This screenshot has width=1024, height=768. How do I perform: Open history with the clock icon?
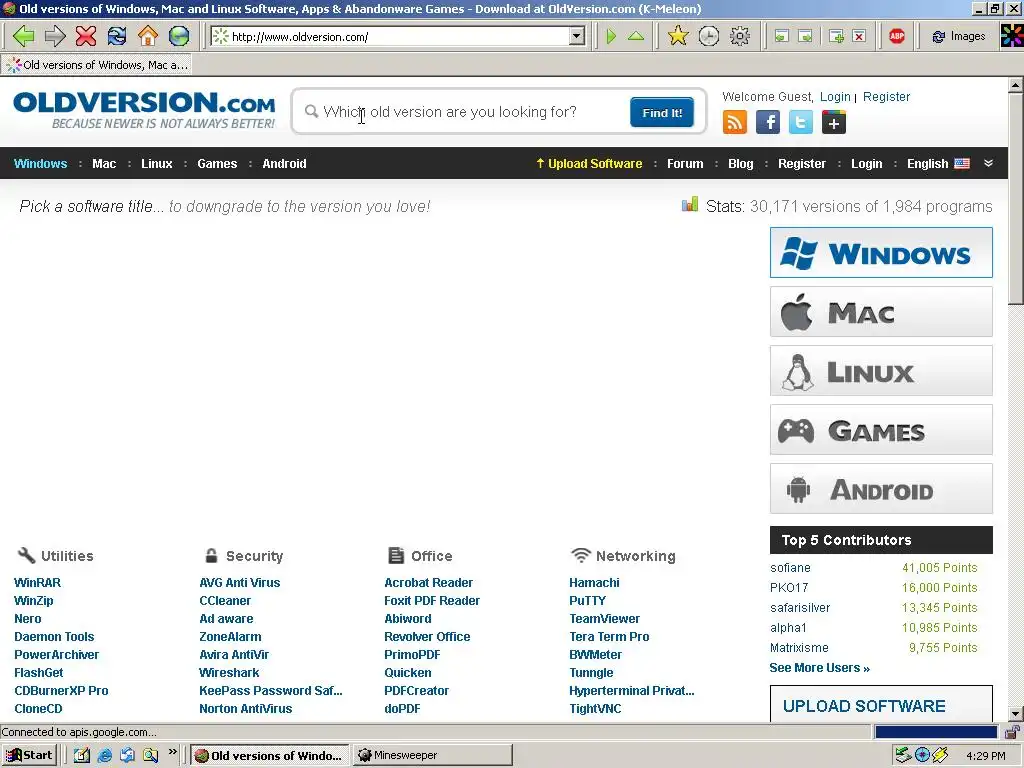coord(709,36)
